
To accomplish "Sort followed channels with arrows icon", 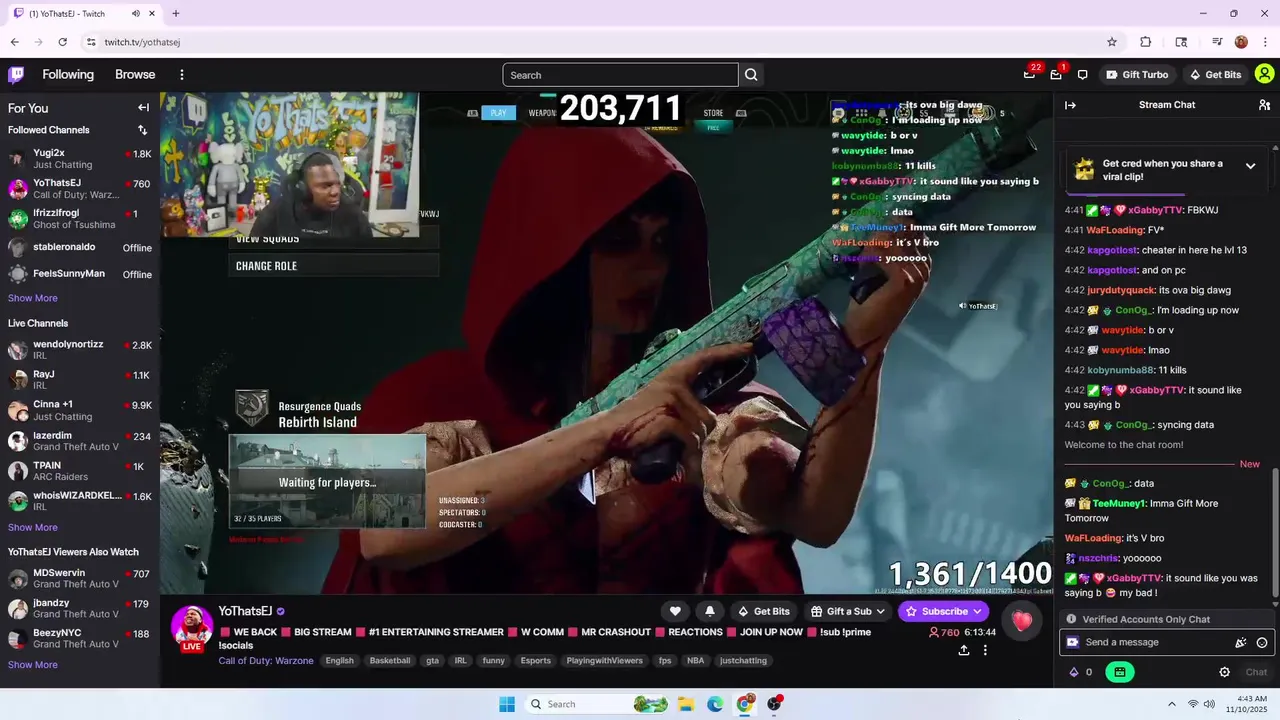I will (142, 130).
